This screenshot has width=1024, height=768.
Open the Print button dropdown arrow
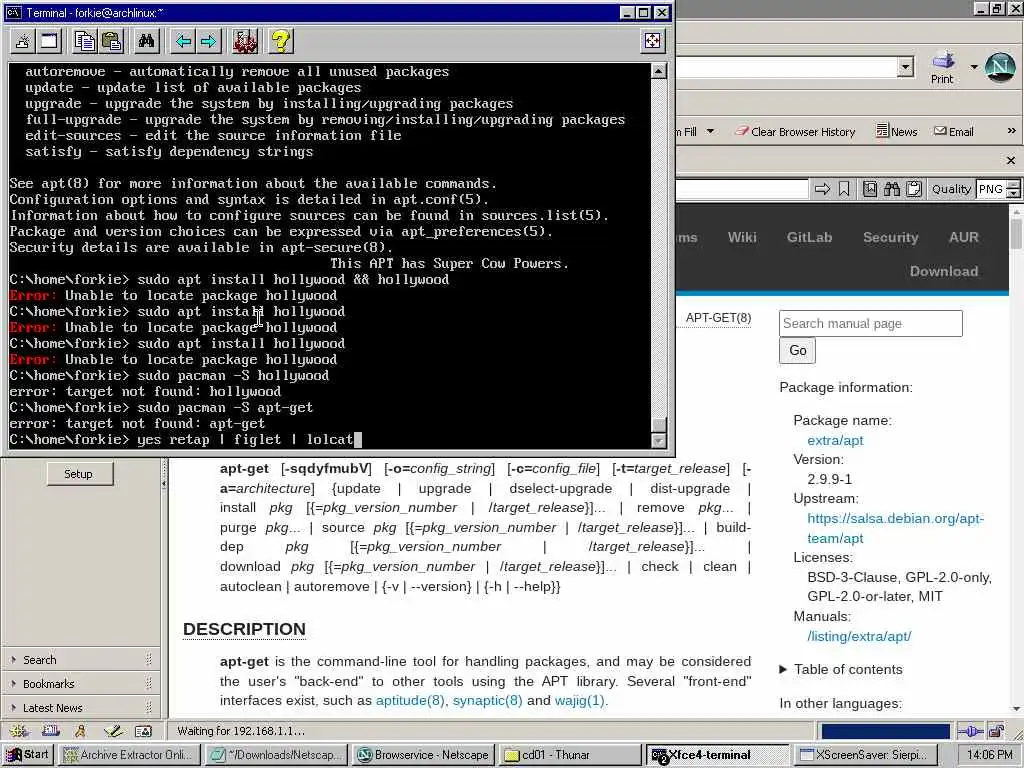click(973, 67)
